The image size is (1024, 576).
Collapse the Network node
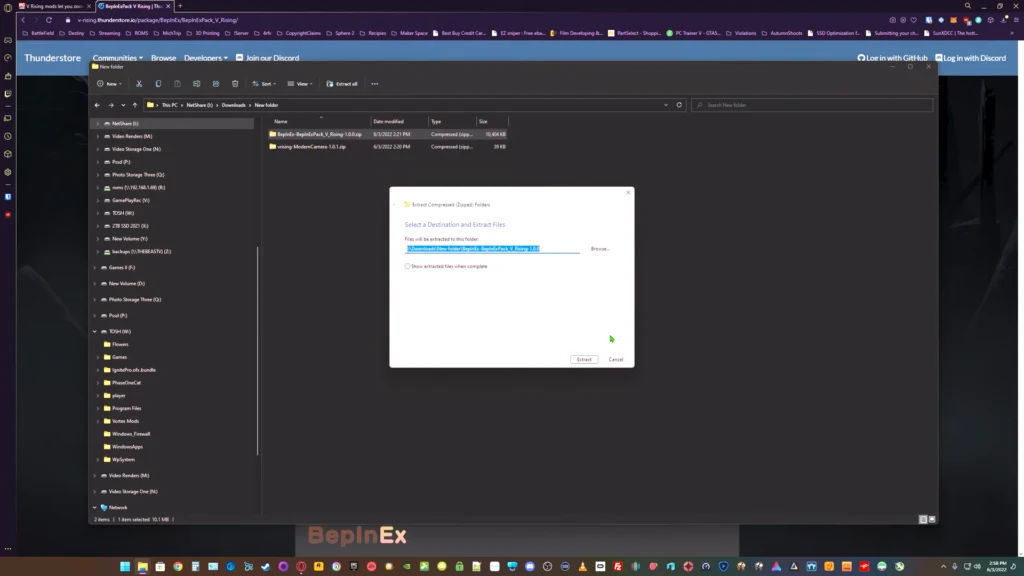[95, 507]
